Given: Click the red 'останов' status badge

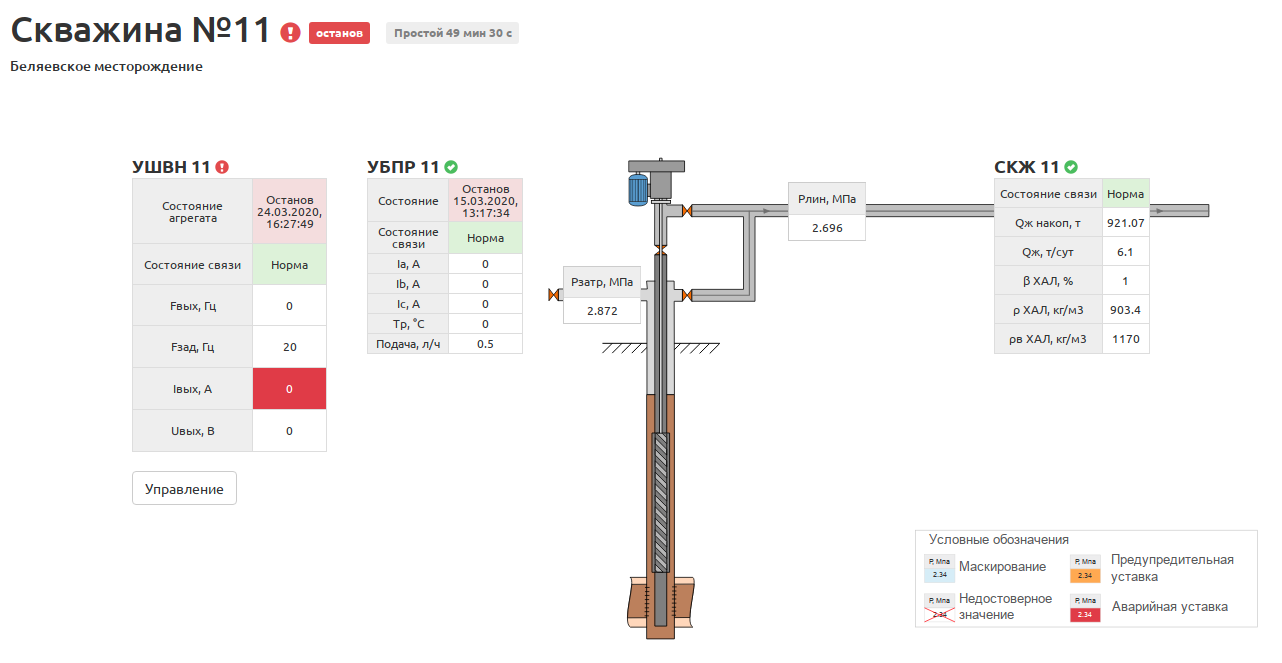Looking at the screenshot, I should coord(339,33).
